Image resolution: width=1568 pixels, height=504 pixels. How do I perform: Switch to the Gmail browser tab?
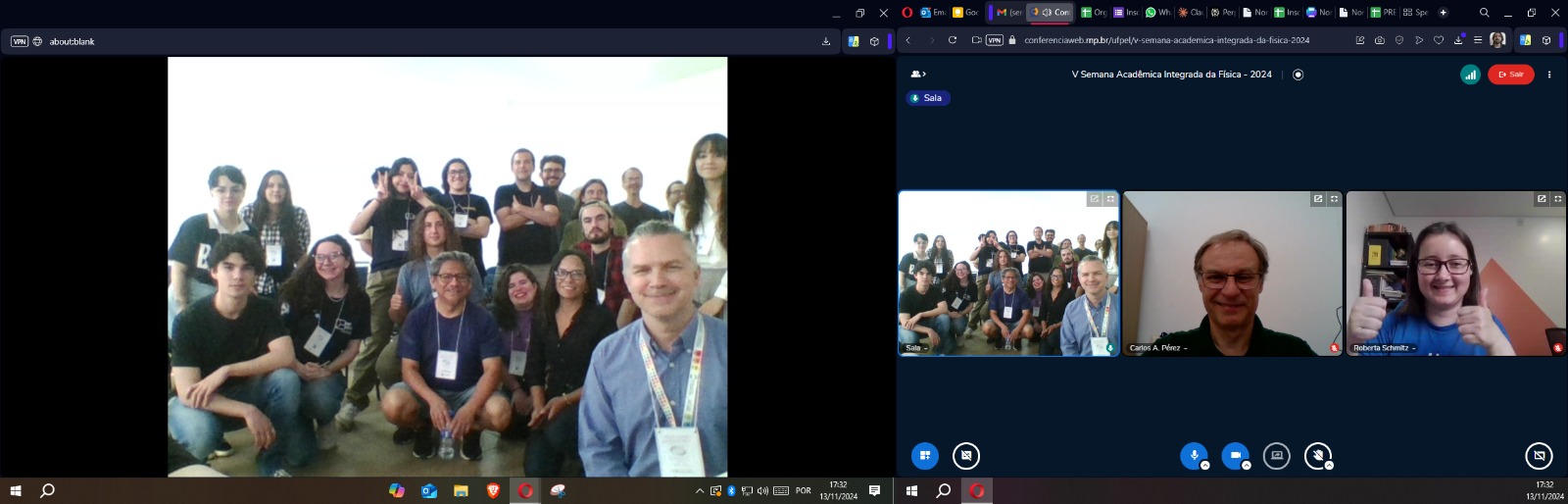(1008, 13)
